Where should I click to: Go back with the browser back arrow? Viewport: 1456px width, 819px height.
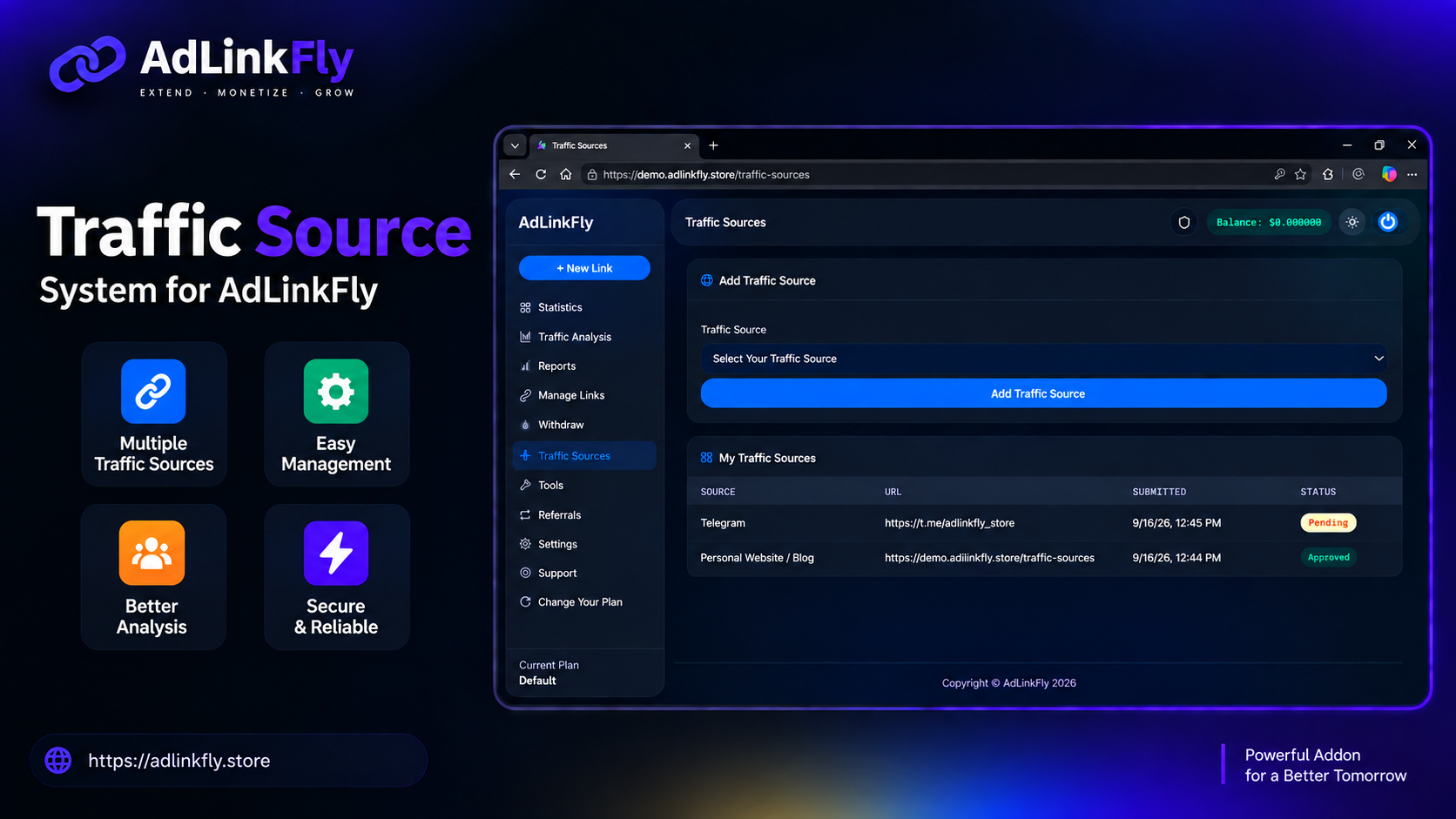pos(515,174)
